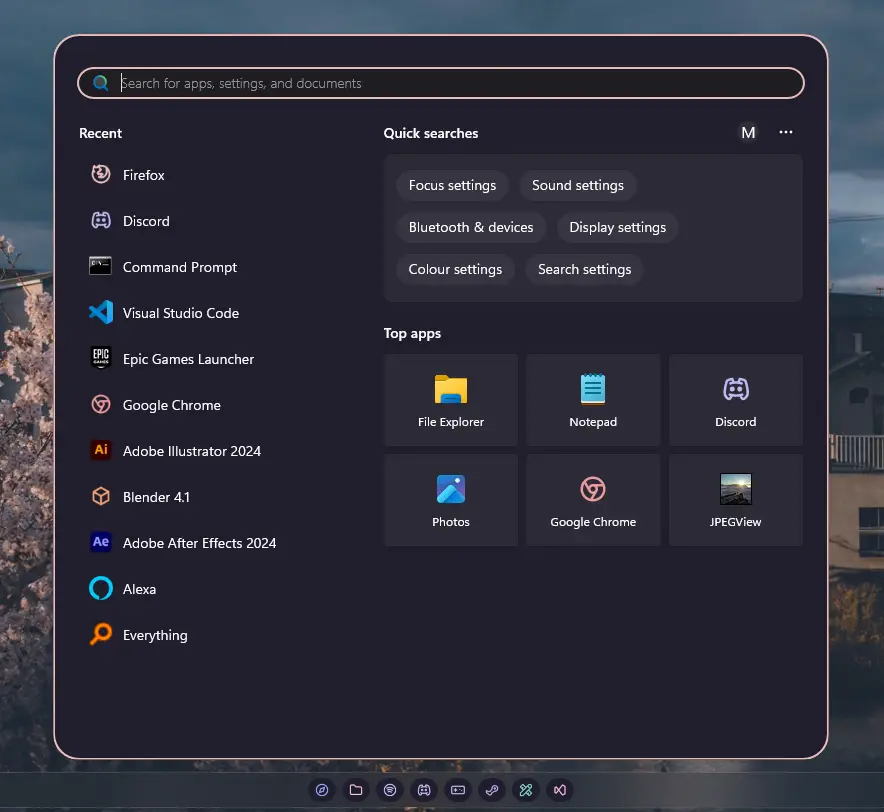Open Focus settings quick search

(452, 186)
